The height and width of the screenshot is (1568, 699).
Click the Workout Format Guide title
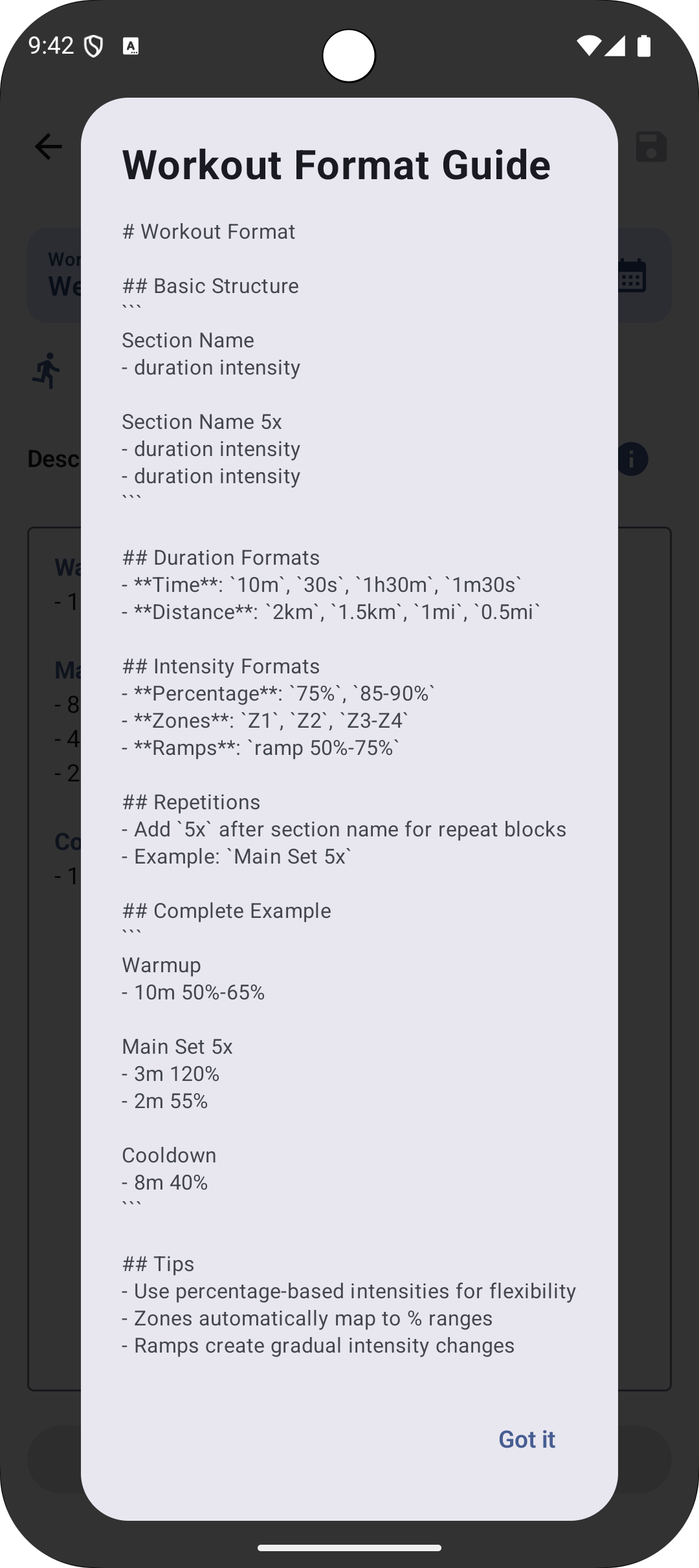pos(336,164)
